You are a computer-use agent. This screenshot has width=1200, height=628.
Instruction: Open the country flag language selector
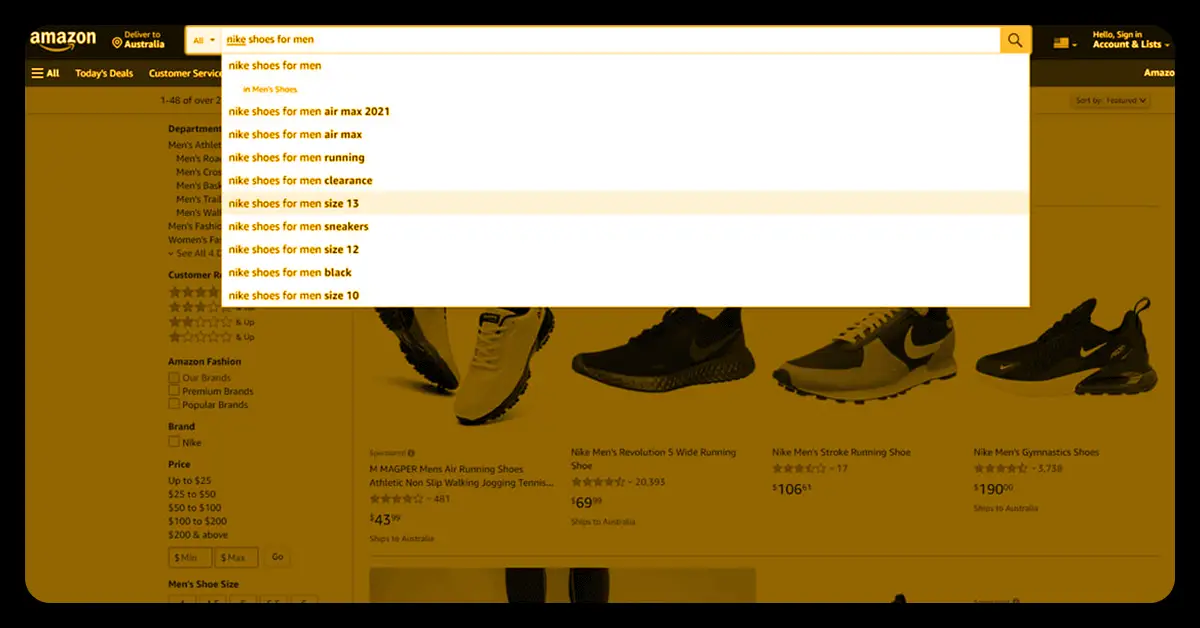tap(1065, 43)
